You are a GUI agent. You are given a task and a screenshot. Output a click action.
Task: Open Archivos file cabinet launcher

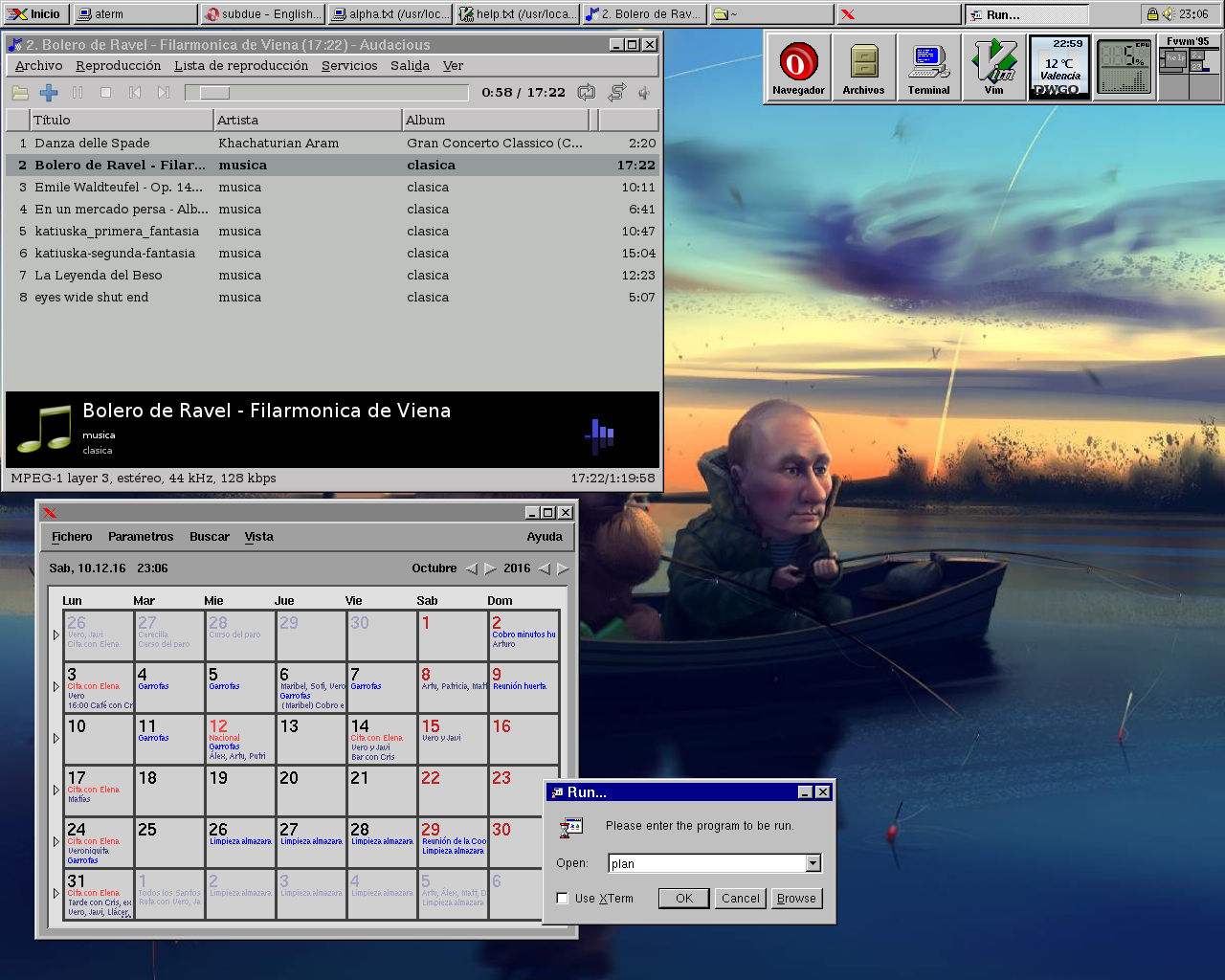coord(863,68)
